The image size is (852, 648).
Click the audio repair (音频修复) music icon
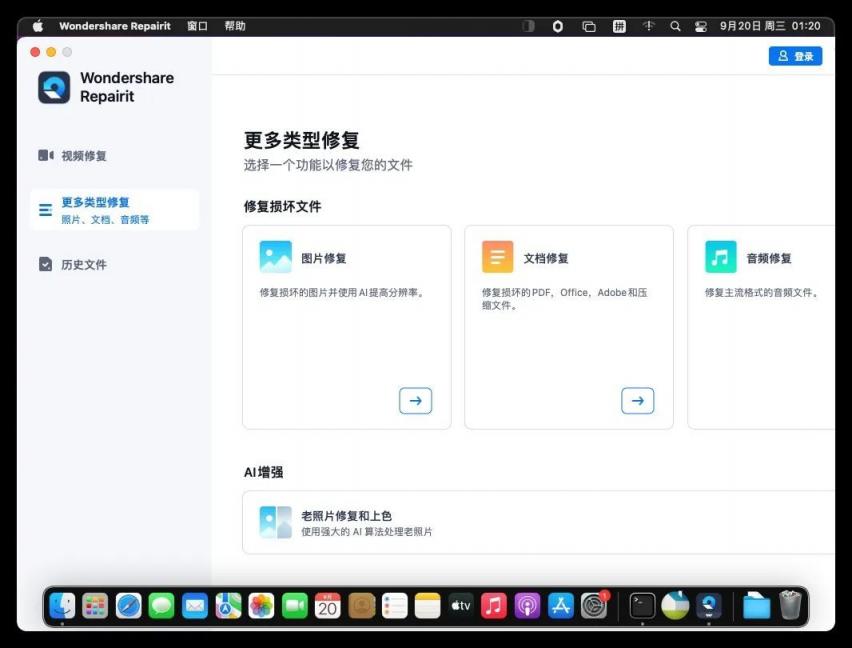720,257
